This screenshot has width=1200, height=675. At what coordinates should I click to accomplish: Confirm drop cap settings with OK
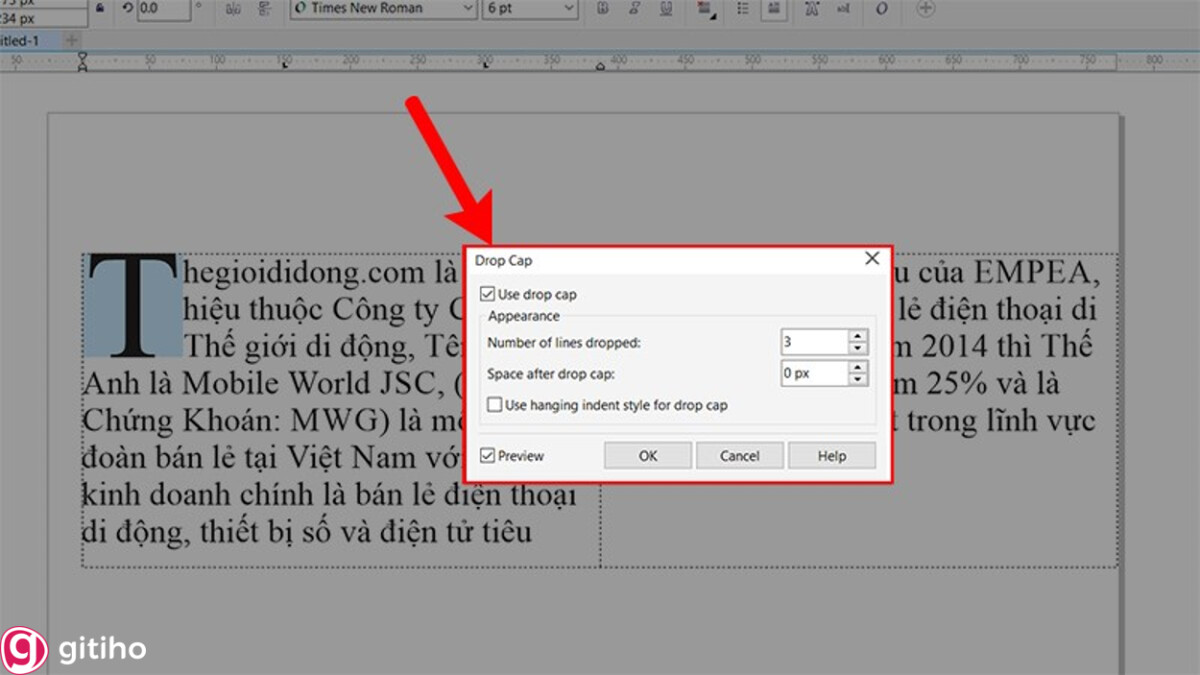[647, 455]
